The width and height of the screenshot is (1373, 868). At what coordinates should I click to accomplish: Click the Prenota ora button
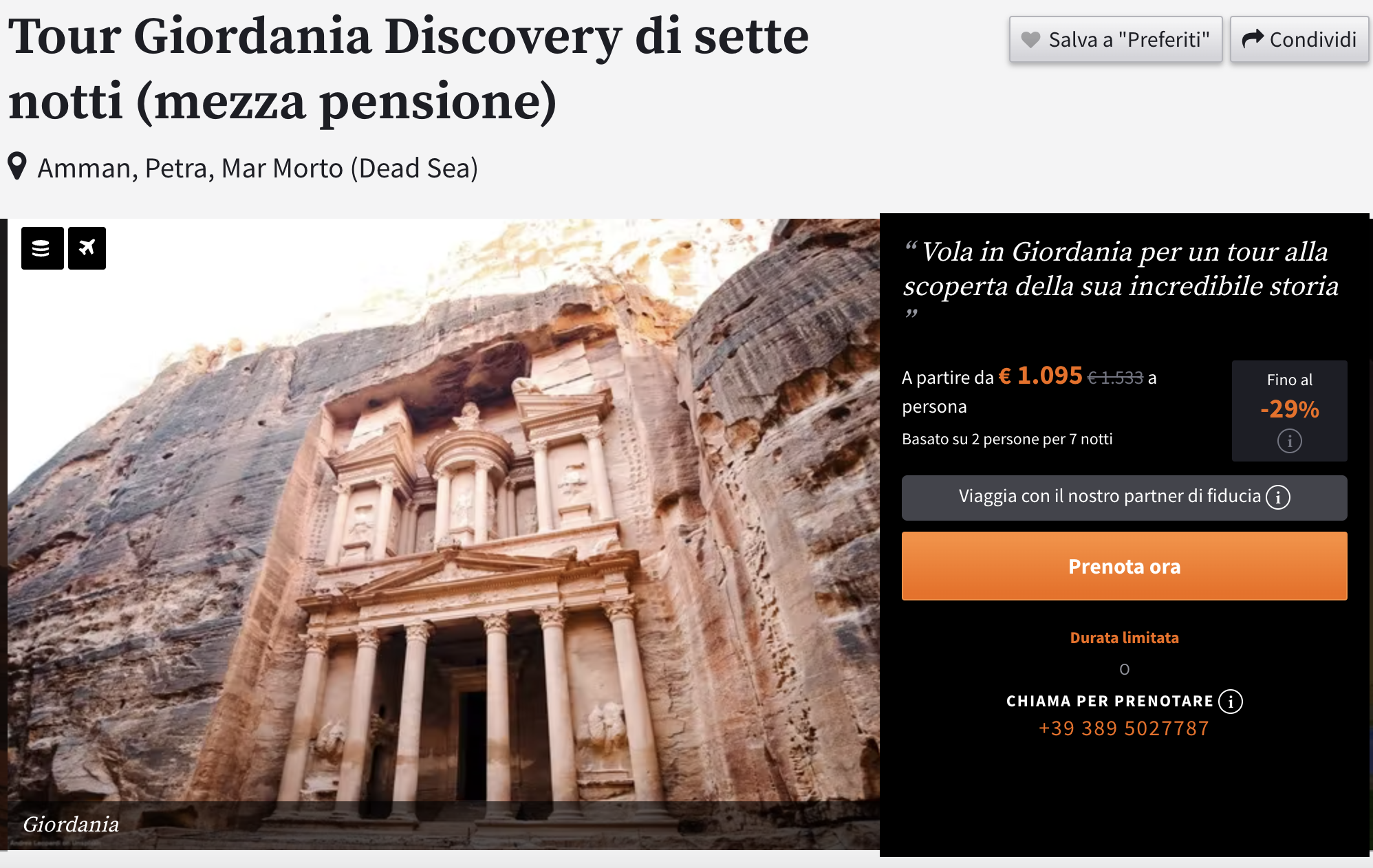point(1124,566)
